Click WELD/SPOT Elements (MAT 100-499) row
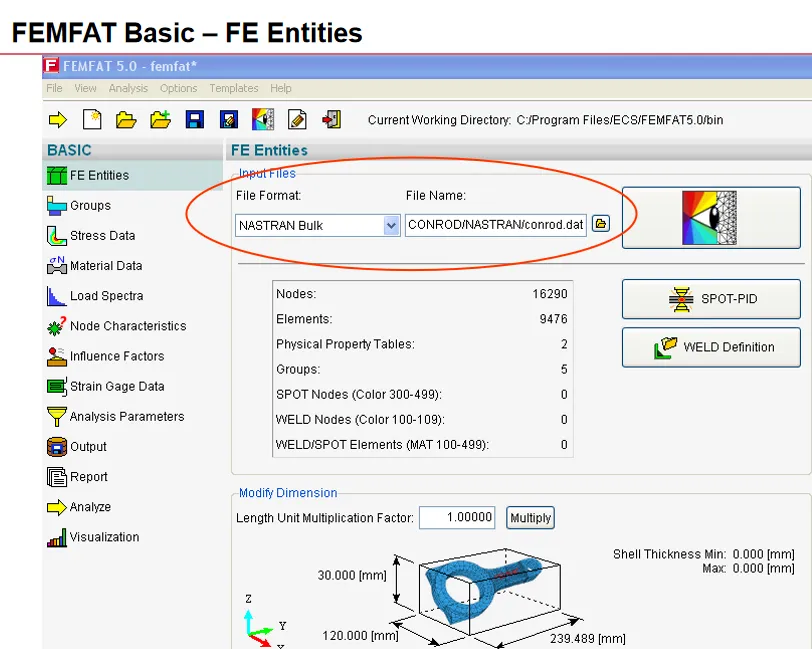 coord(422,445)
